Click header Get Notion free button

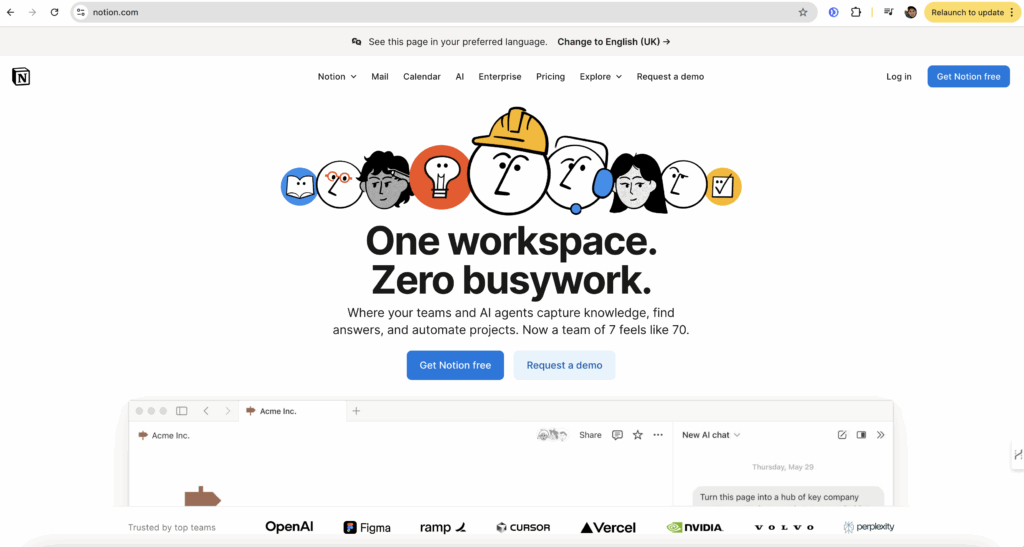coord(968,76)
